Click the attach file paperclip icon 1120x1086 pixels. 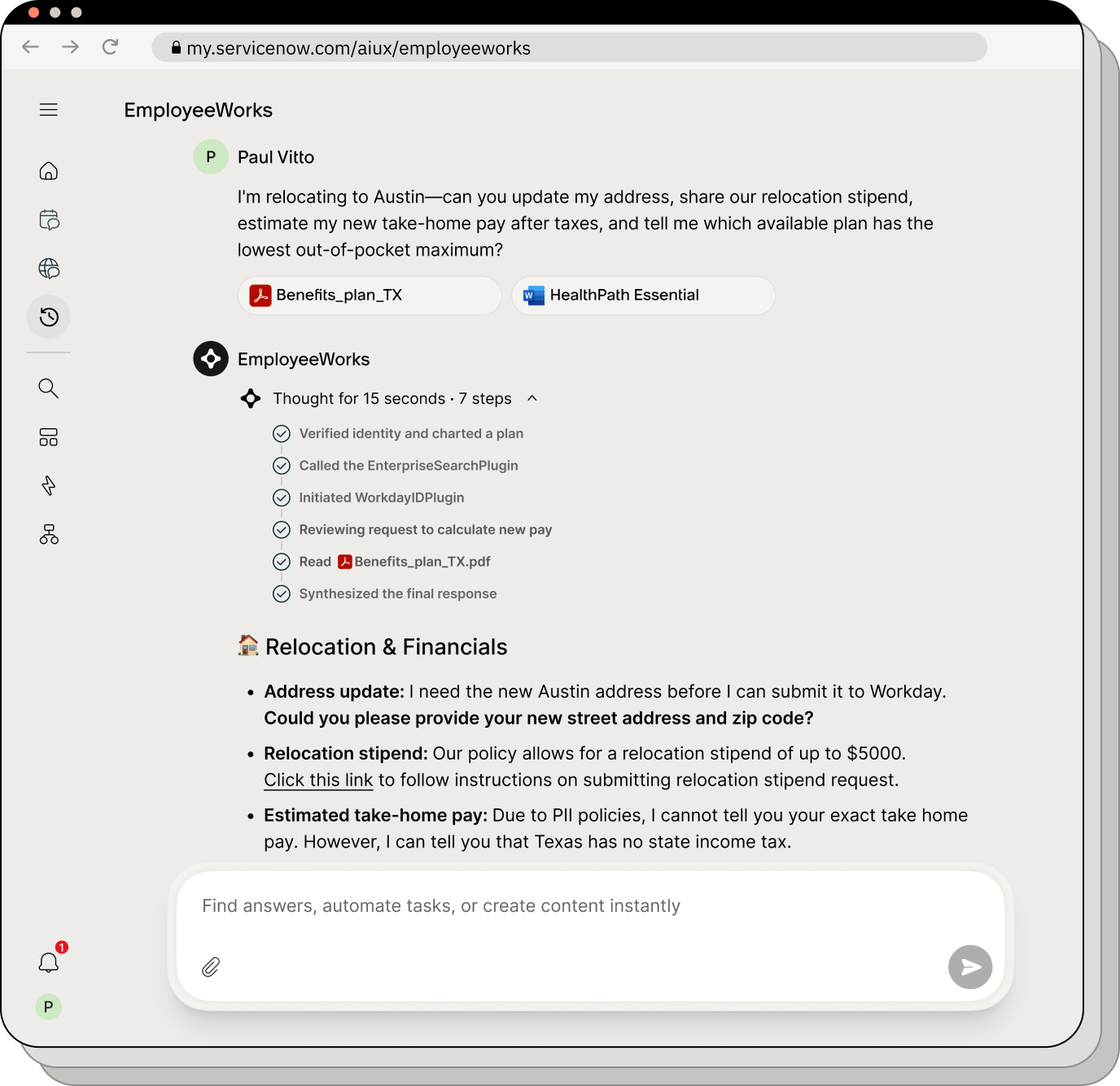(211, 967)
